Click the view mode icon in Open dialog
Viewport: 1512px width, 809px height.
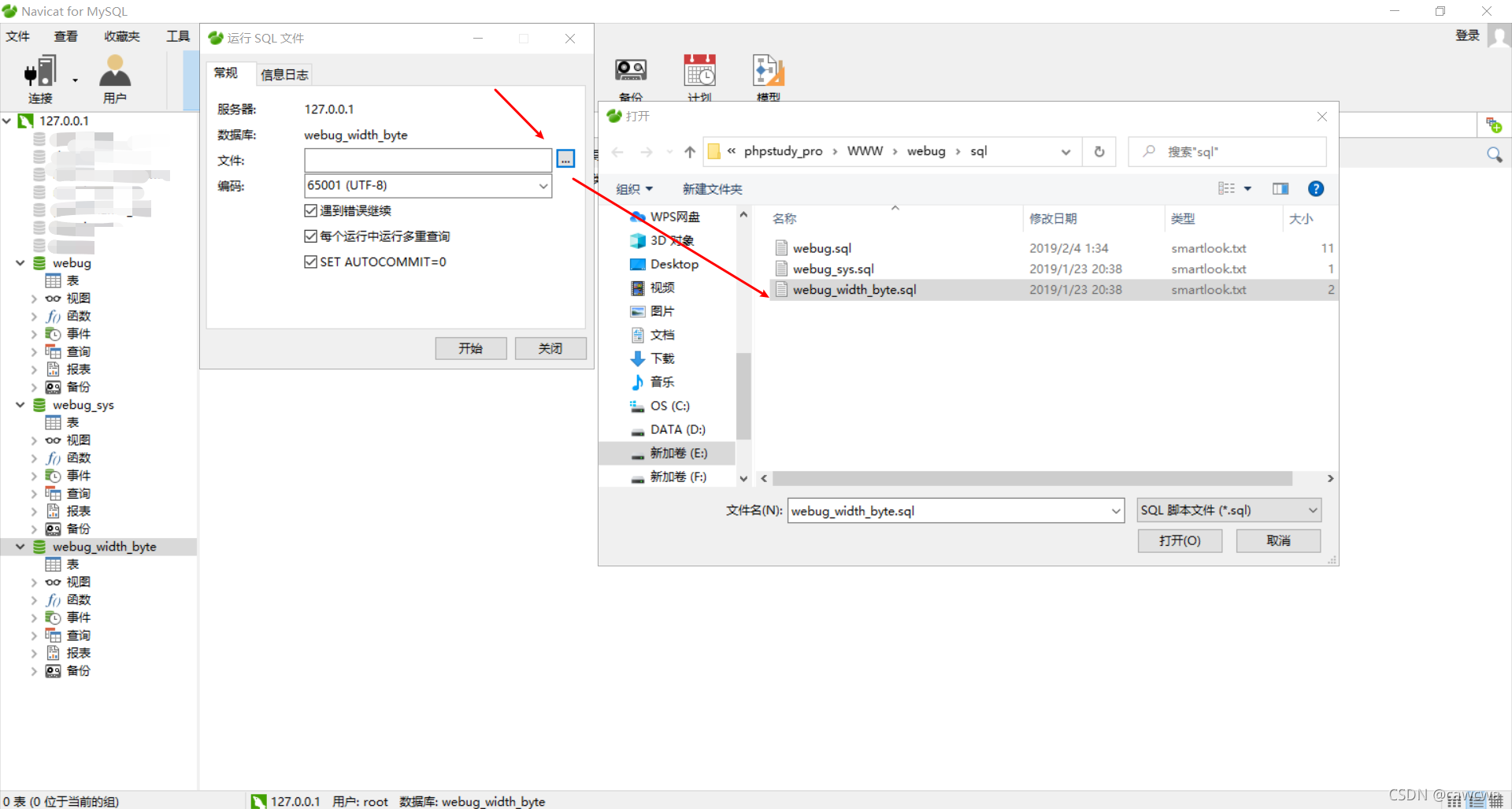coord(1226,188)
